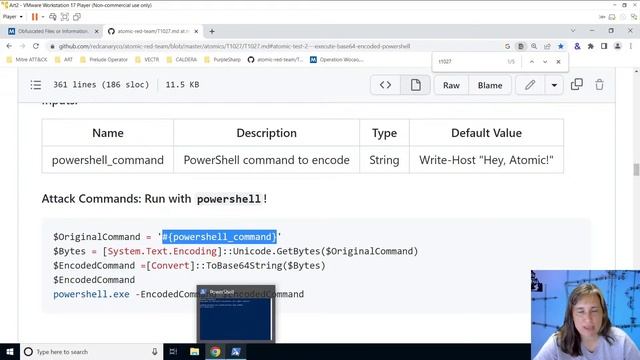Switch to PowerShell on the taskbar

coord(236,351)
